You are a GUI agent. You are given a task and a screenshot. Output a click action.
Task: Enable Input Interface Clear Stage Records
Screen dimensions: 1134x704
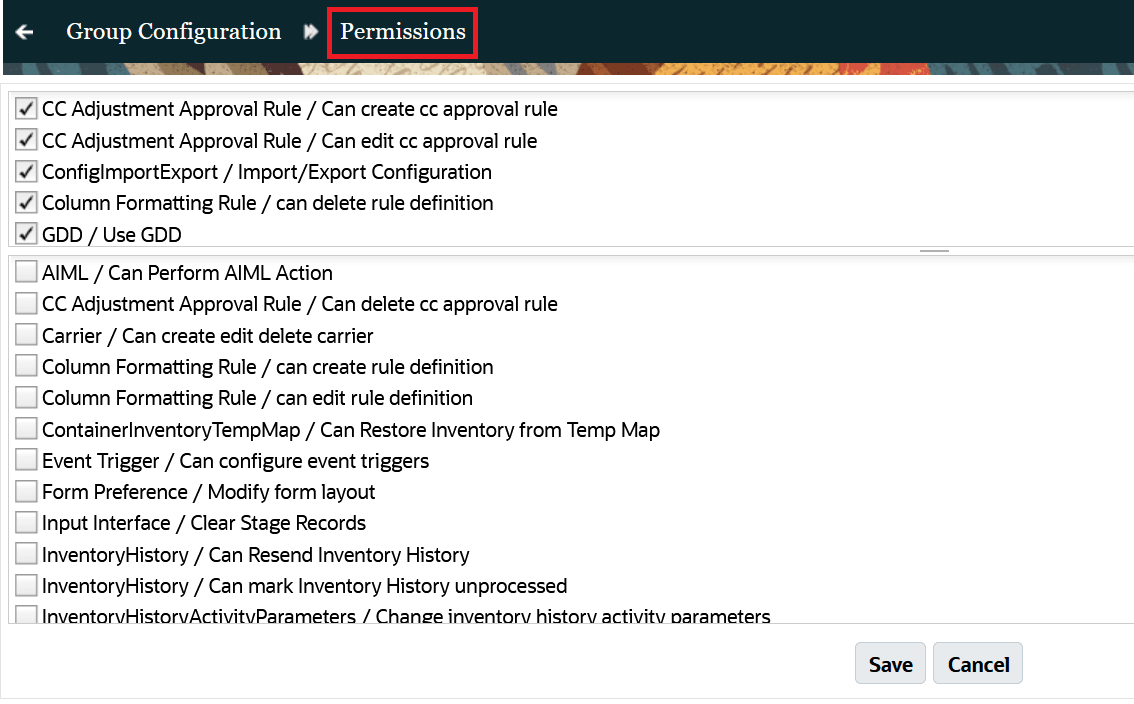26,522
